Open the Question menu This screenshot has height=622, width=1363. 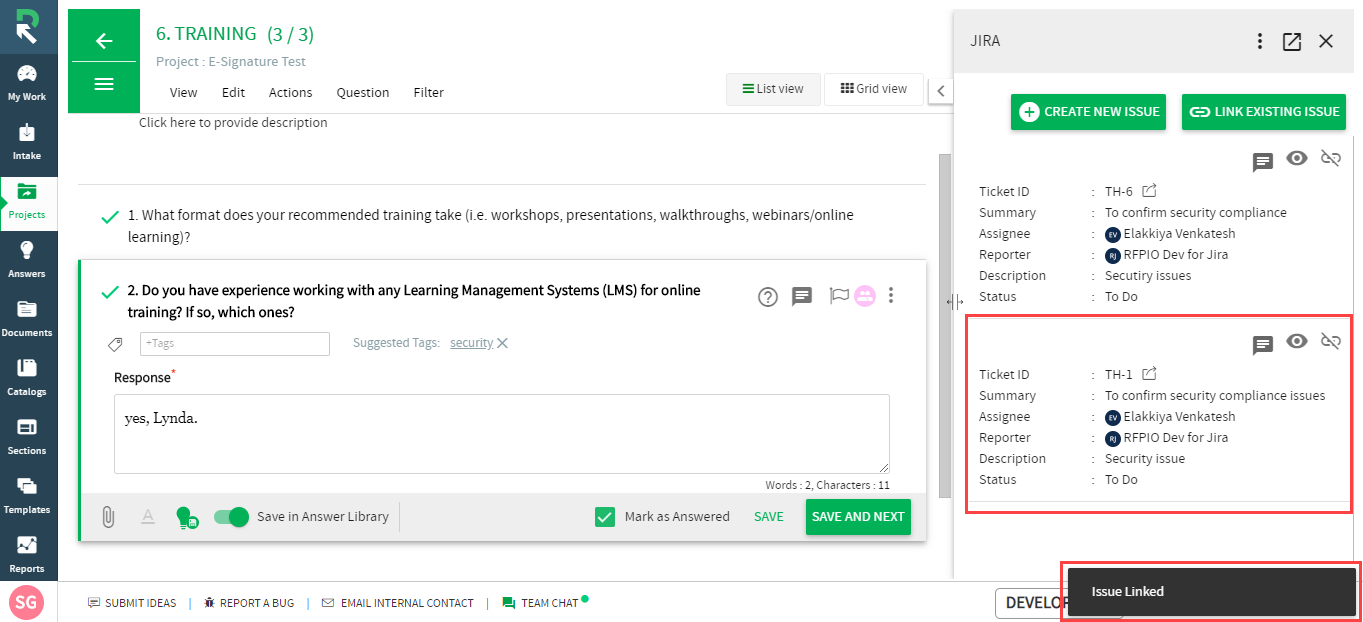point(363,92)
